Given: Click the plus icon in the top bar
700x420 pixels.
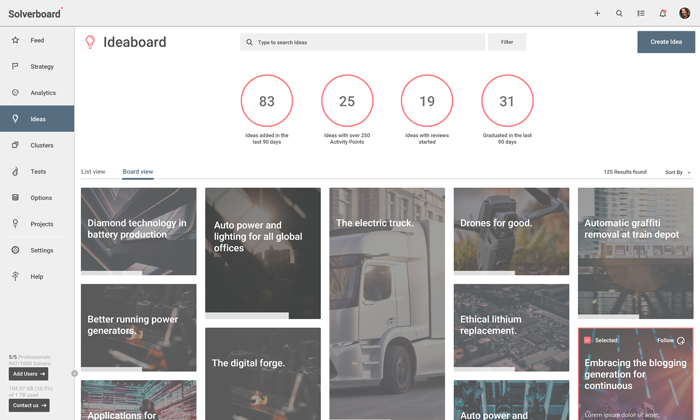Looking at the screenshot, I should (x=597, y=13).
